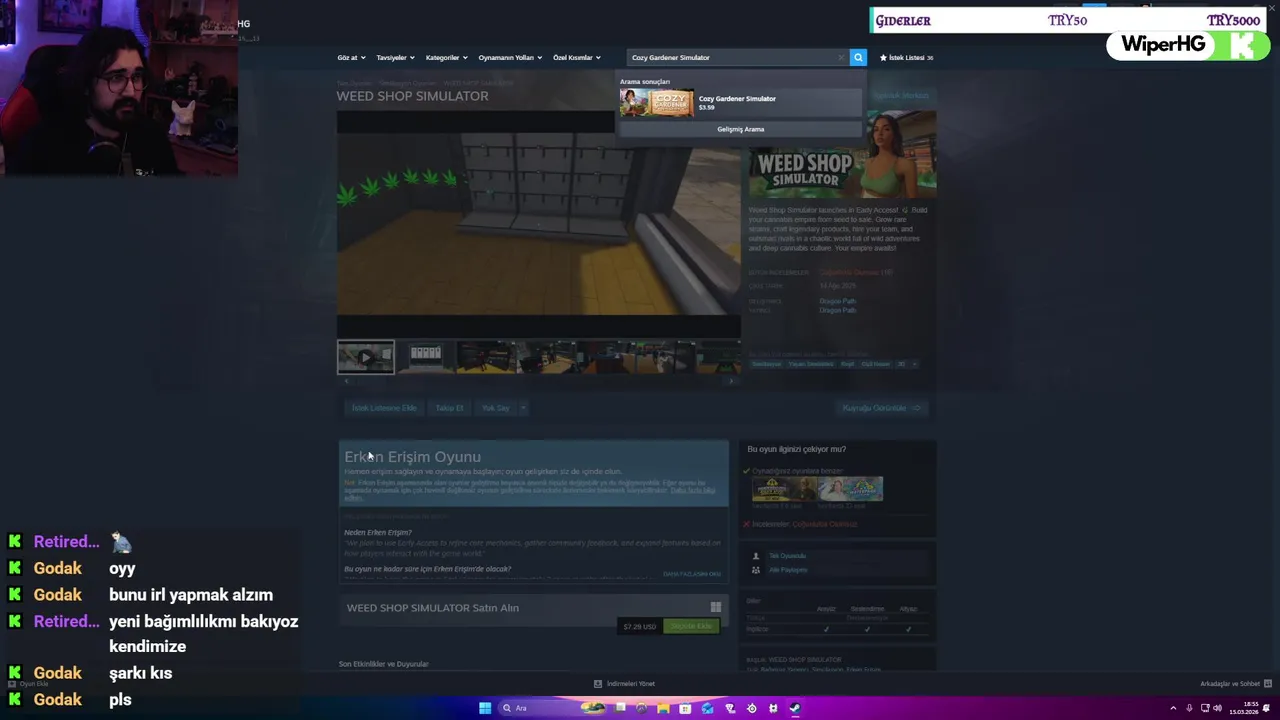Open İstek Listesi wishlist link

(906, 58)
